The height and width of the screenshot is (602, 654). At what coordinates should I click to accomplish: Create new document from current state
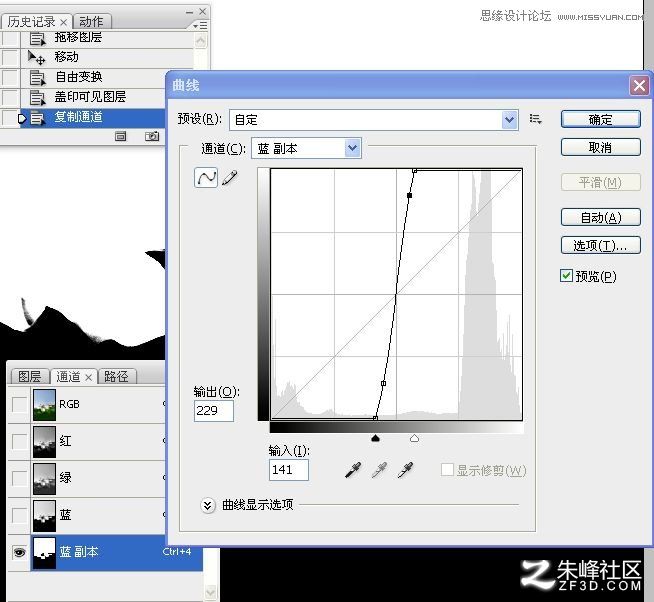pos(121,136)
